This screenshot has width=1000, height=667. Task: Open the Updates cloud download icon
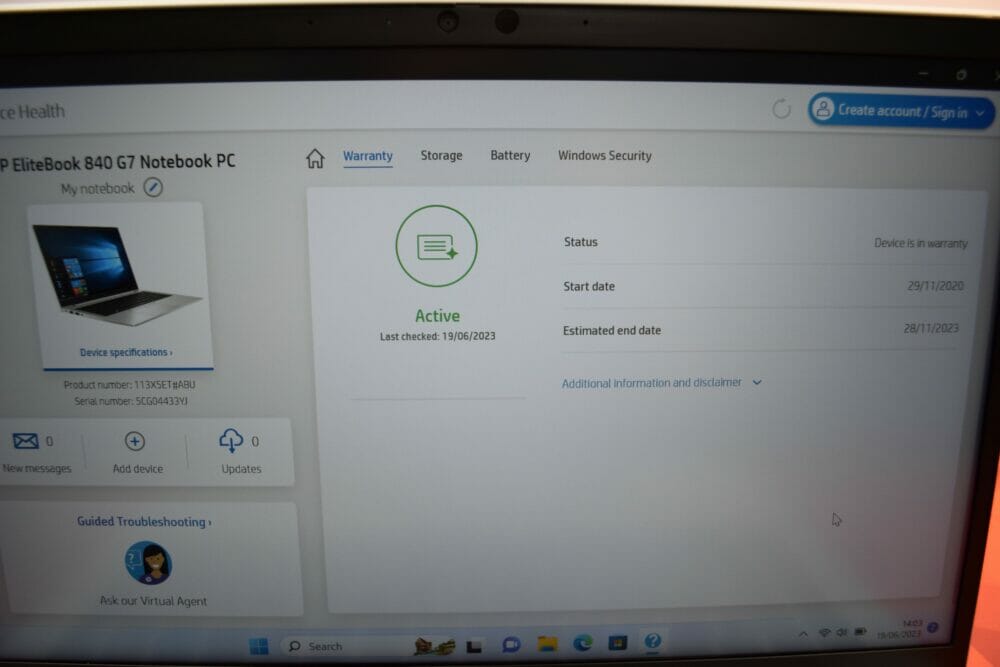coord(231,440)
